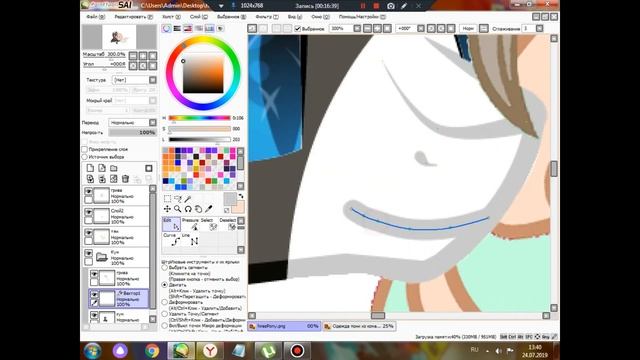The height and width of the screenshot is (360, 640).
Task: Select the rotate canvas tool
Action: point(188,209)
